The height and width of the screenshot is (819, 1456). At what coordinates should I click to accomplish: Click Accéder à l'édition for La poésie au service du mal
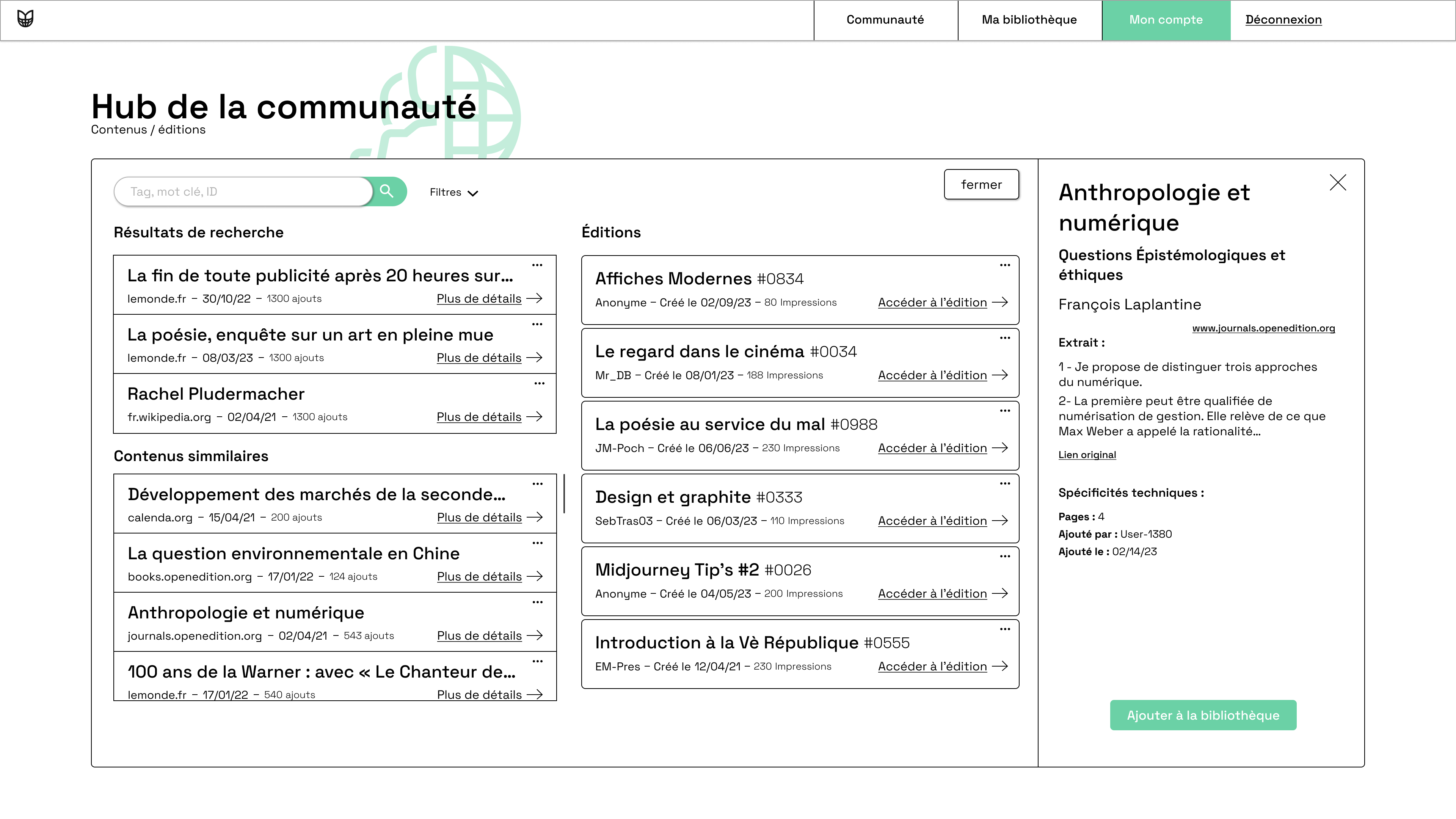(932, 448)
